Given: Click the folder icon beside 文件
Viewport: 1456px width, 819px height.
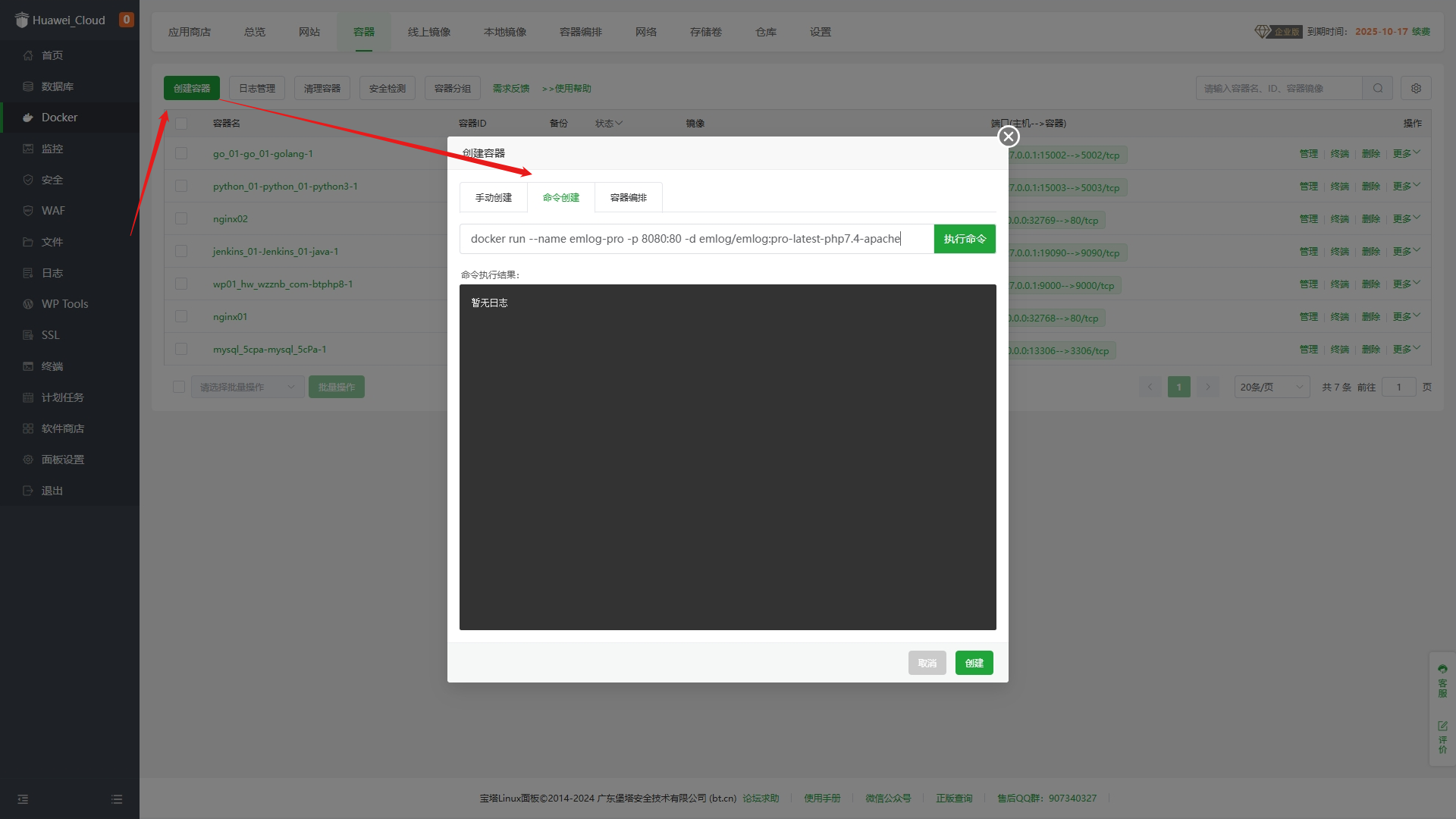Looking at the screenshot, I should coord(28,242).
